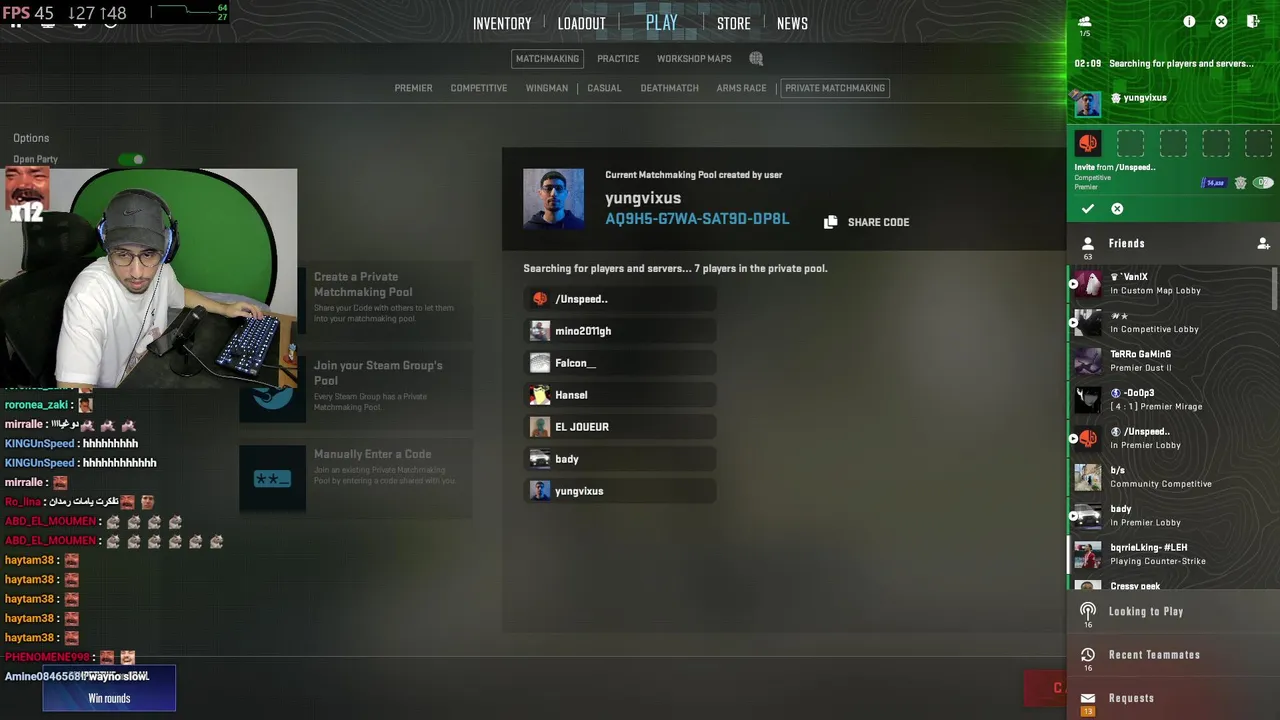Open the Looking to Play broadcast icon
Viewport: 1280px width, 720px height.
click(x=1088, y=610)
